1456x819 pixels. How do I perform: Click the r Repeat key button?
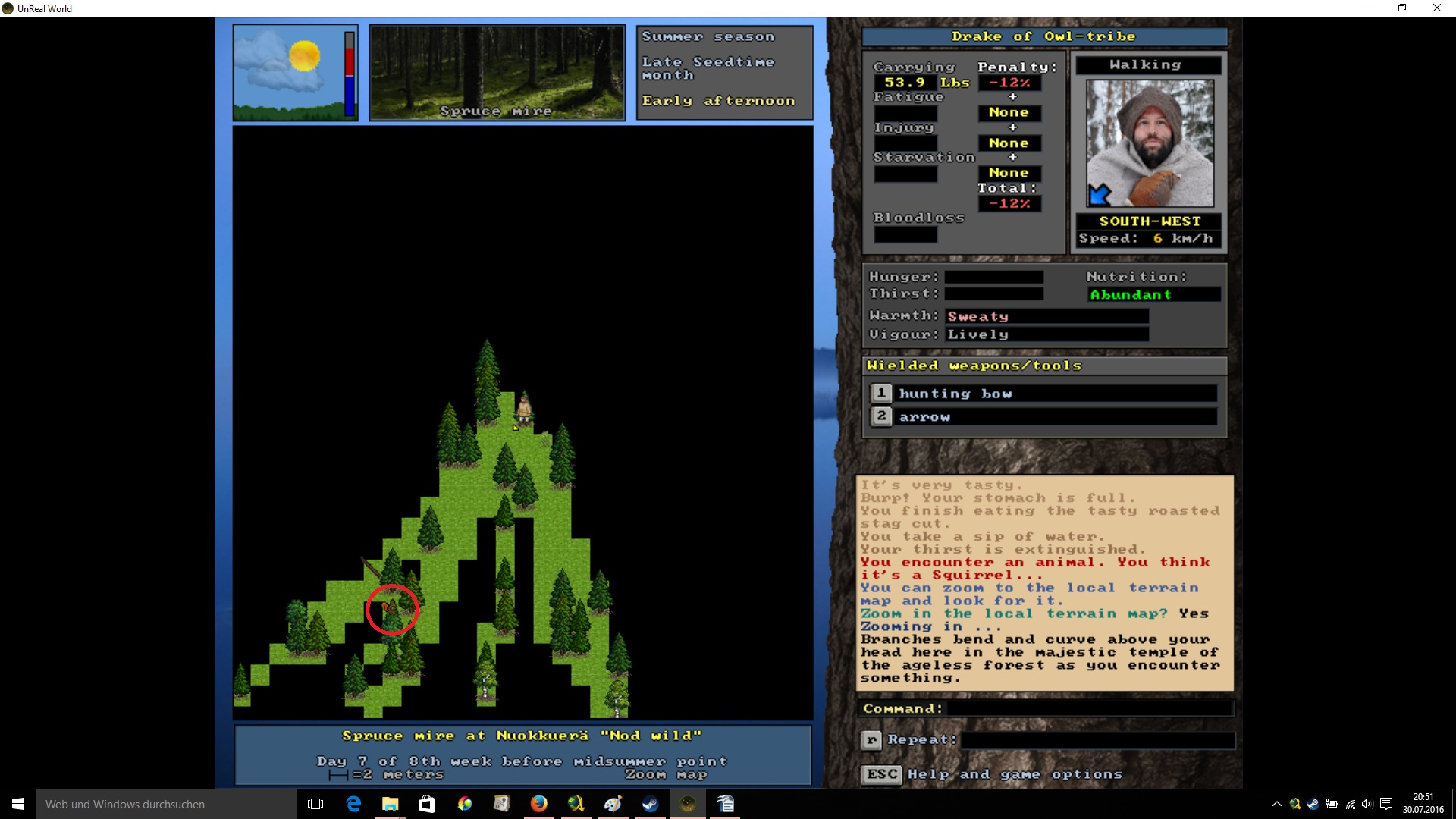(x=871, y=739)
